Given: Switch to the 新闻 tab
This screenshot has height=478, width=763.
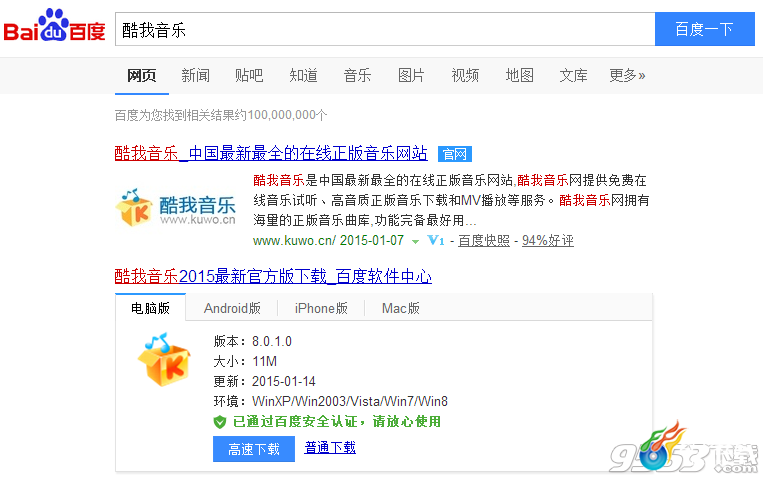Looking at the screenshot, I should click(196, 75).
